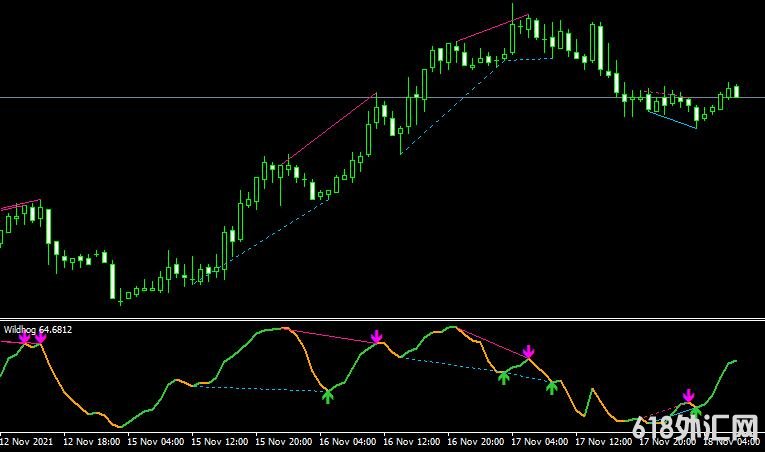Click the 15 Nov 20:00 time label
Viewport: 765px width, 452px height.
[x=283, y=442]
